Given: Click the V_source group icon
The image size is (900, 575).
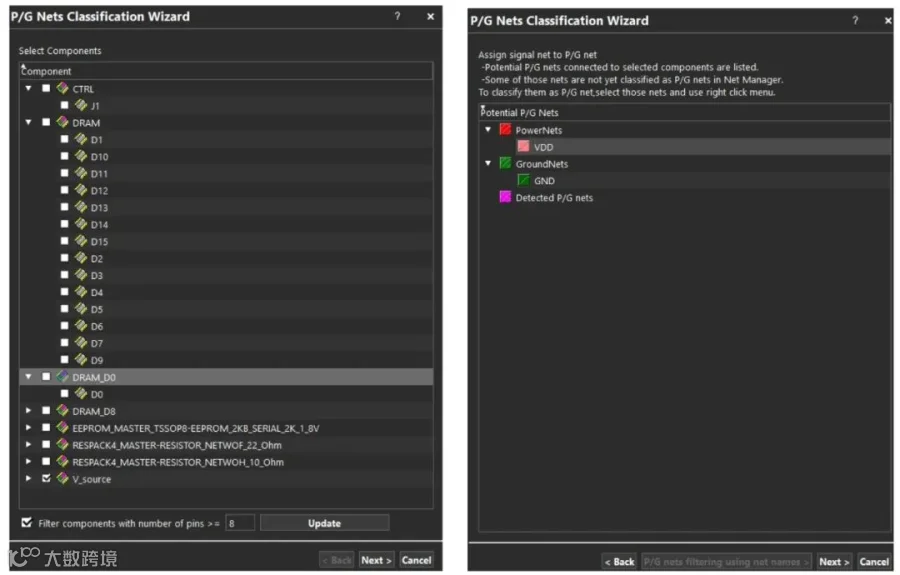Looking at the screenshot, I should pos(63,478).
